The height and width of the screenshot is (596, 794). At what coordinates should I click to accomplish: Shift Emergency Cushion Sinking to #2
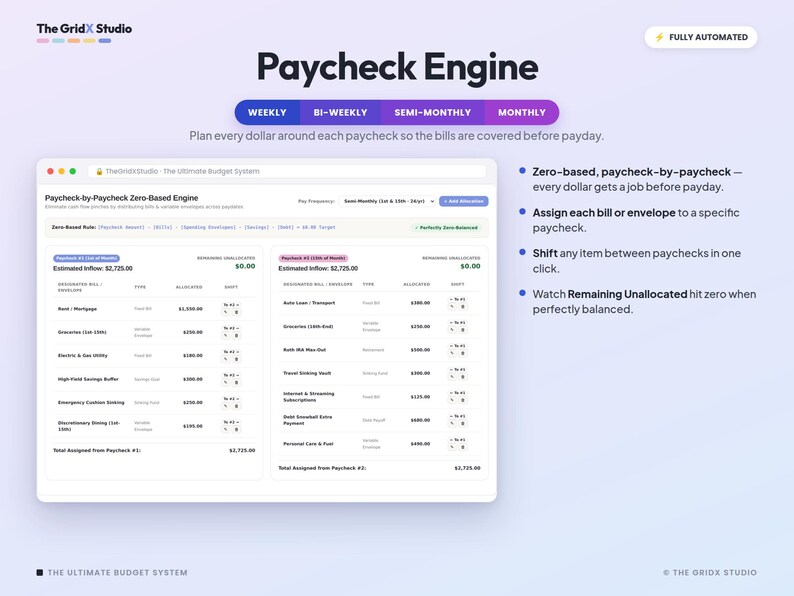coord(231,399)
